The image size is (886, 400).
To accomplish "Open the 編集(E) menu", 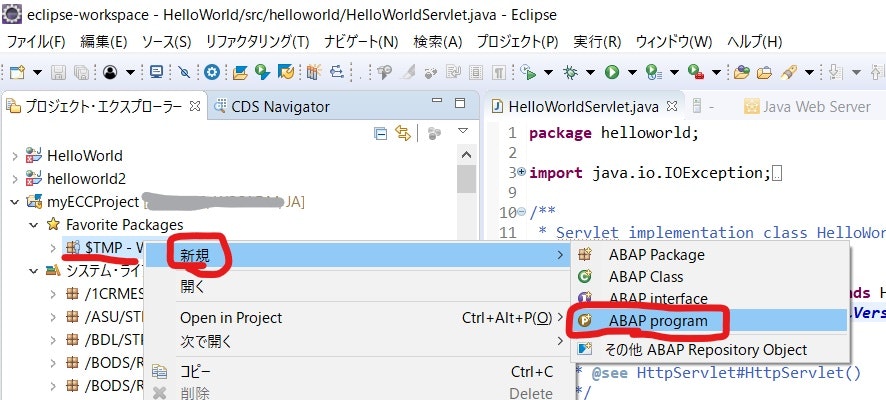I will 103,42.
